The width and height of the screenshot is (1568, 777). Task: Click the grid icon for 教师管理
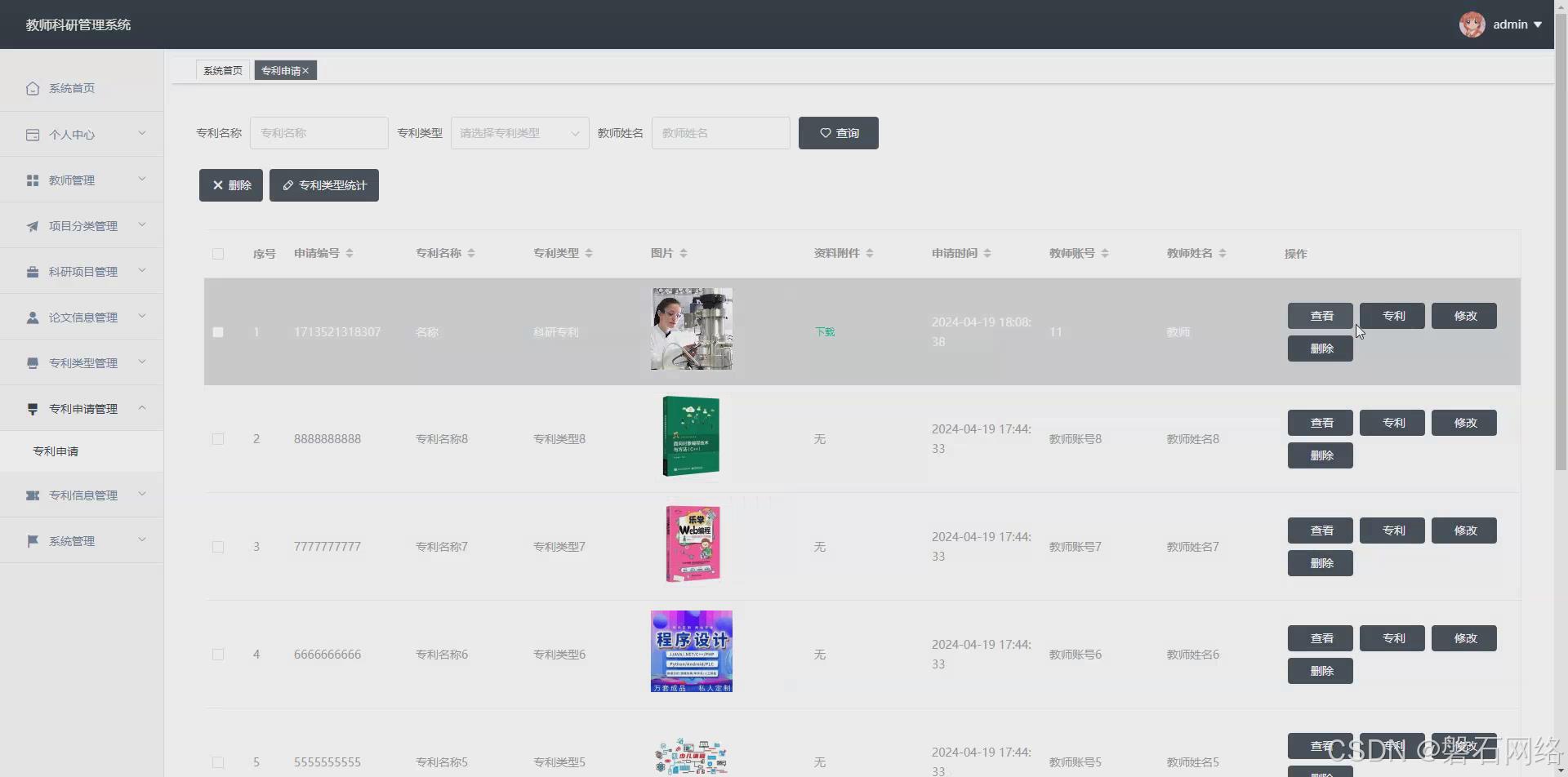point(33,180)
